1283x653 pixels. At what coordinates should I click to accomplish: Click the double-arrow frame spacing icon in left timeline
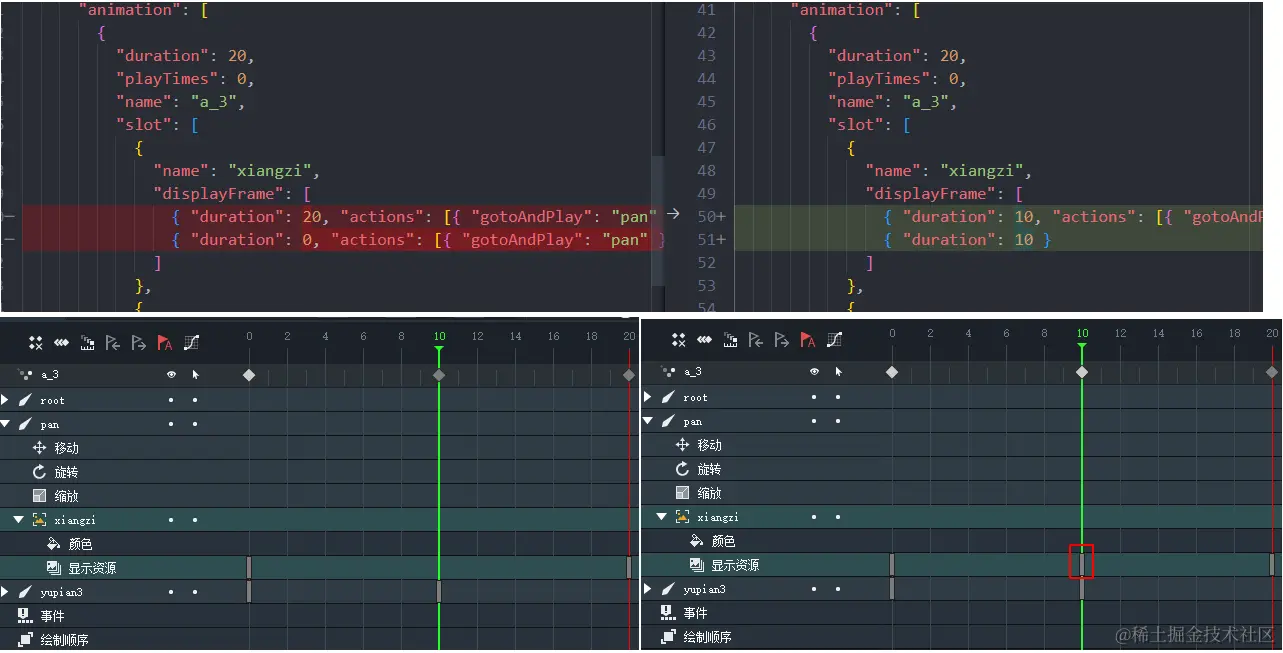click(x=62, y=343)
